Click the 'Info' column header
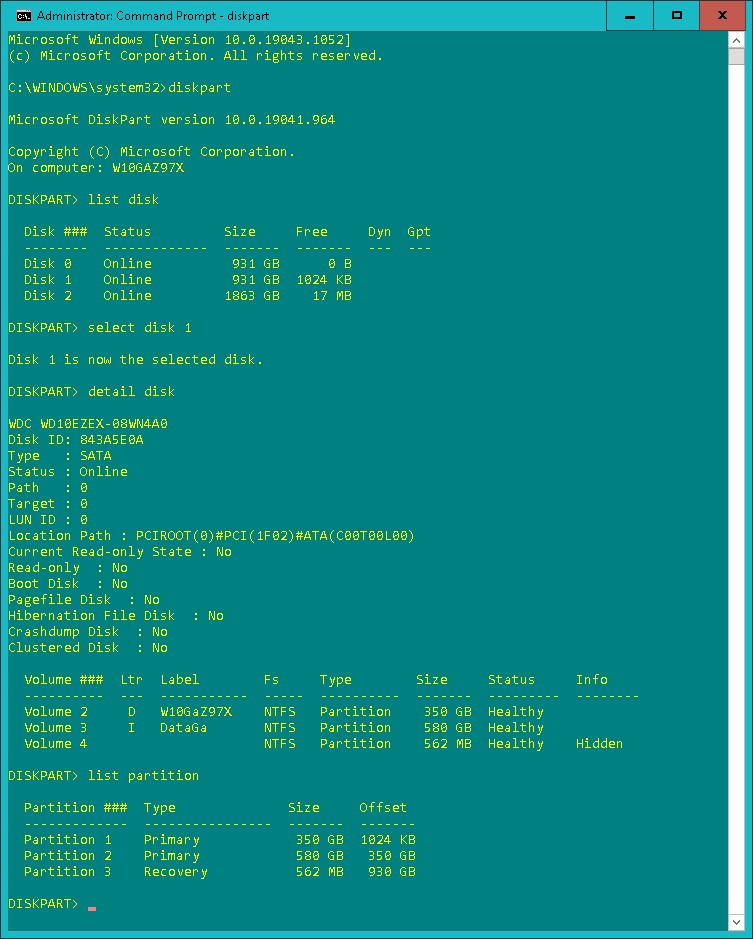This screenshot has width=753, height=939. [591, 680]
